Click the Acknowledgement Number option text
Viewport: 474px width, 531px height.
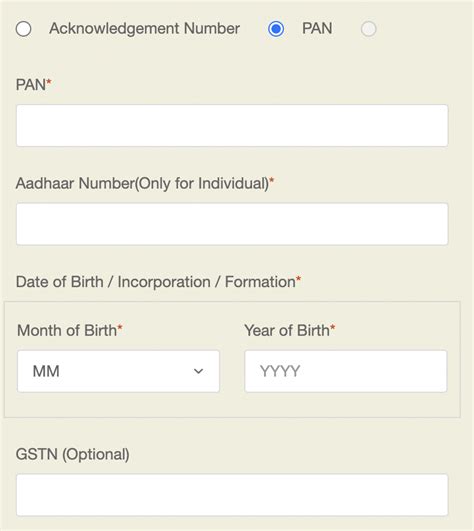point(145,28)
